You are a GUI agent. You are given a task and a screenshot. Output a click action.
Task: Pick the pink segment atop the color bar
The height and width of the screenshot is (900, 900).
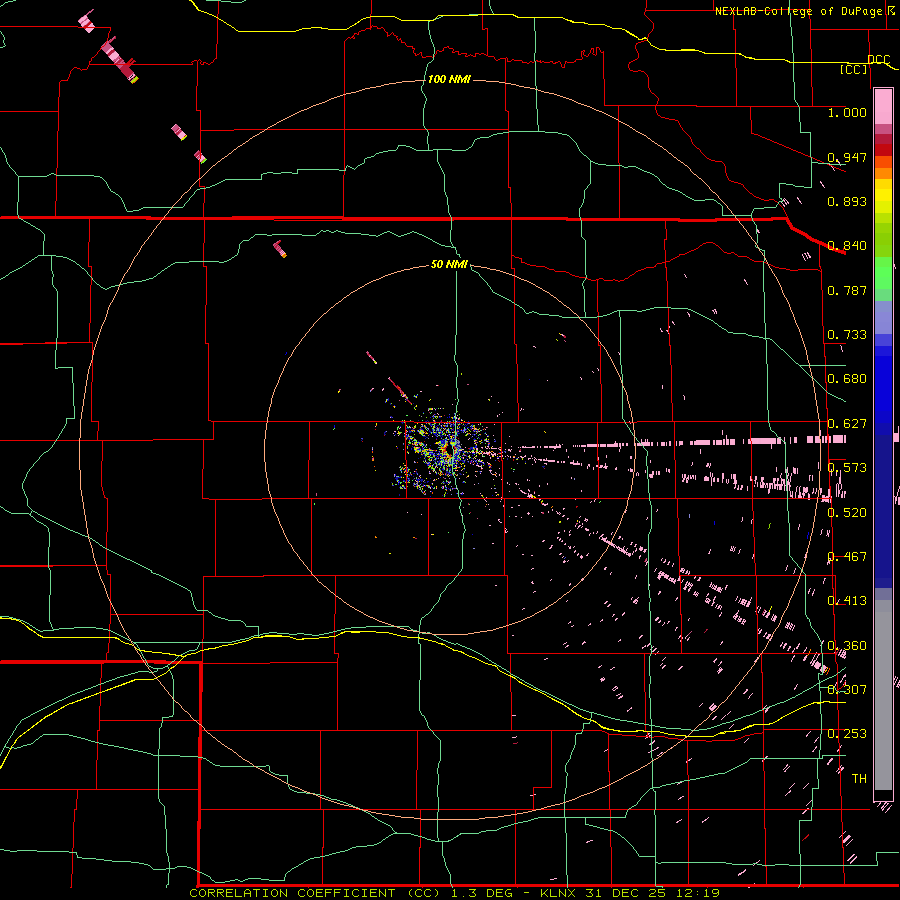click(883, 106)
